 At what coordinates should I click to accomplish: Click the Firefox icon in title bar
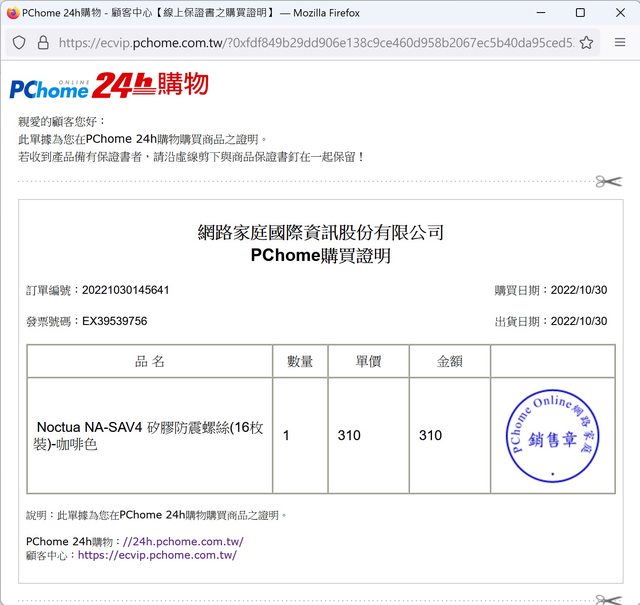12,13
